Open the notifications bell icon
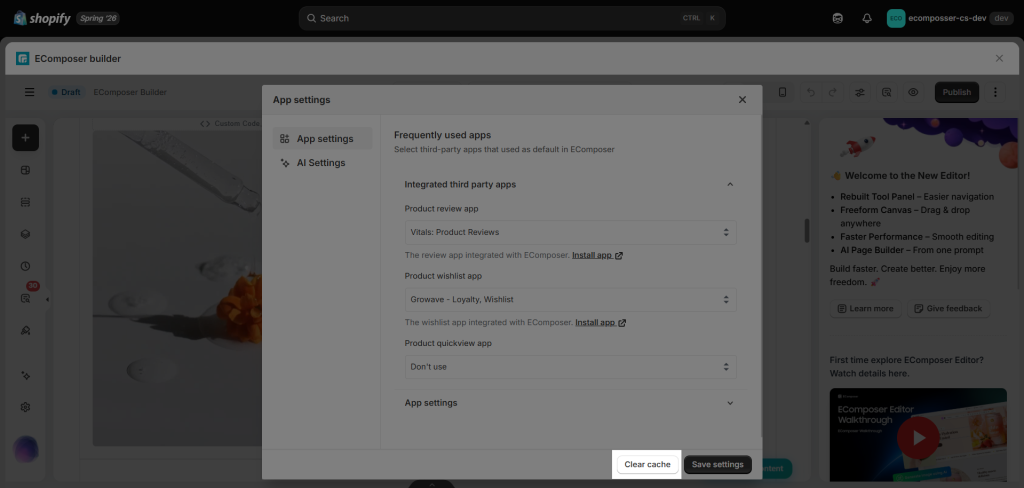 coord(867,18)
